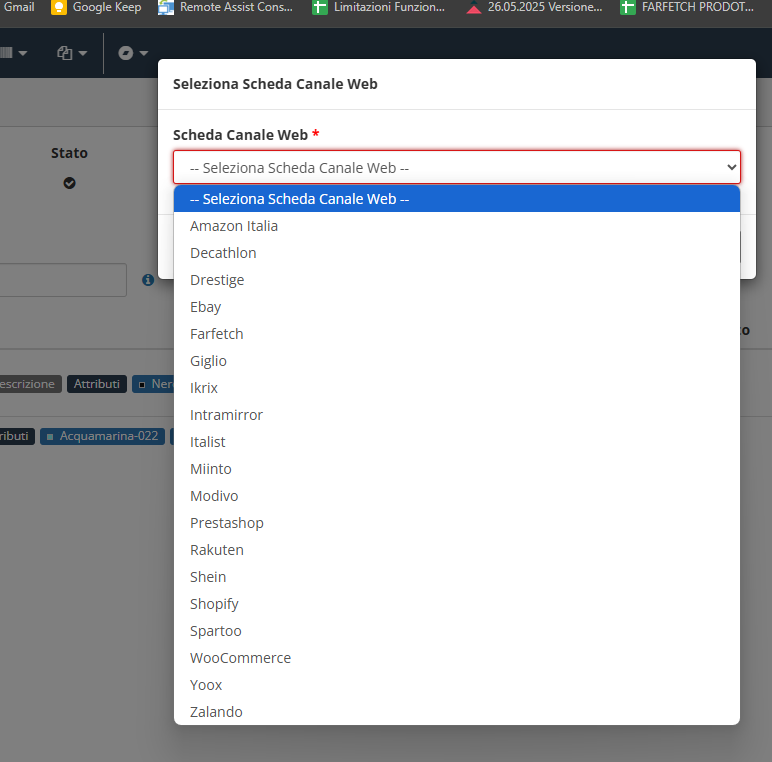The image size is (772, 762).
Task: Open Remote Assist Cons bookmark
Action: click(225, 7)
